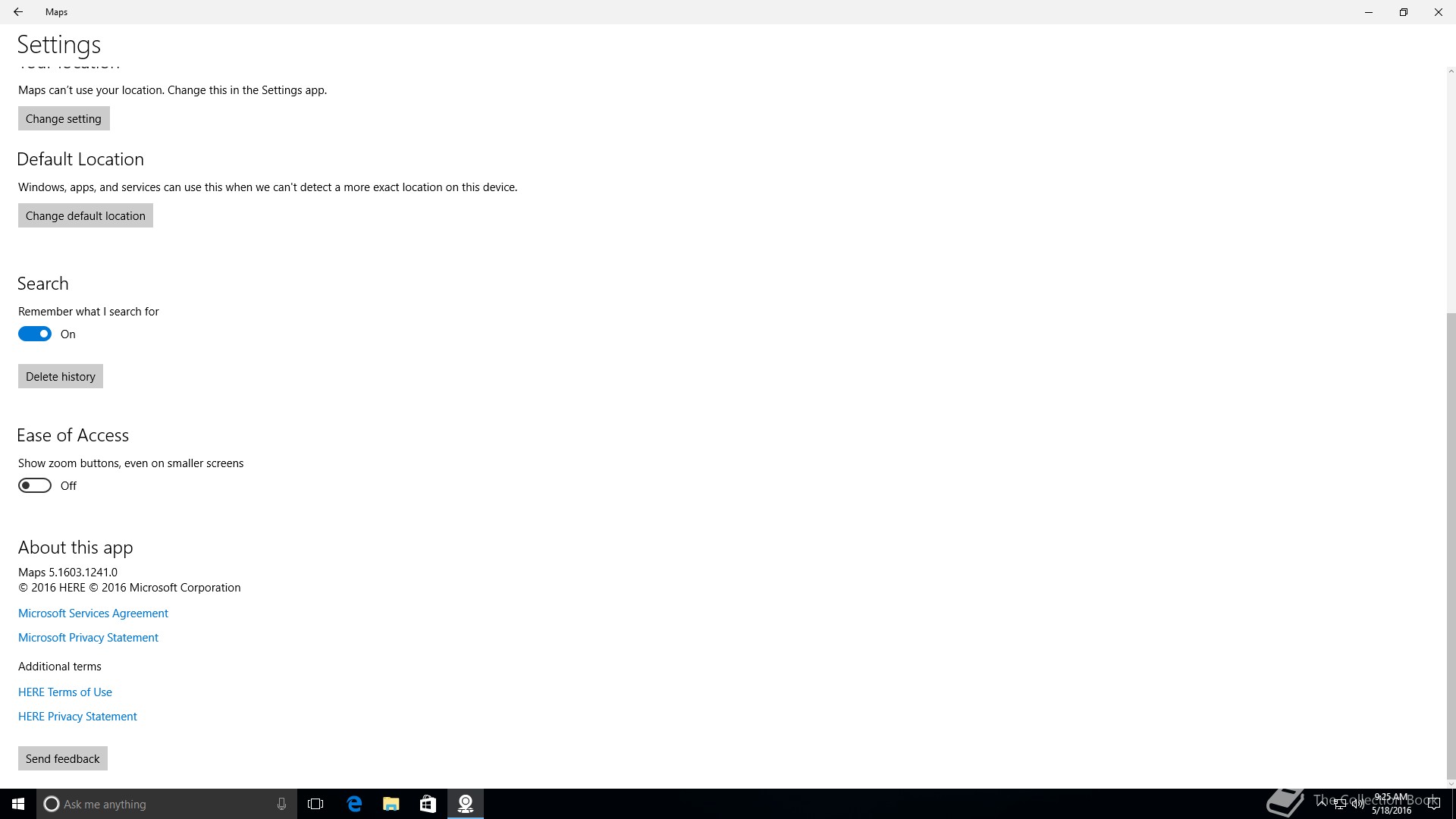Image resolution: width=1456 pixels, height=819 pixels.
Task: Click the taskbar clock showing 5/18/2016
Action: coord(1392,804)
